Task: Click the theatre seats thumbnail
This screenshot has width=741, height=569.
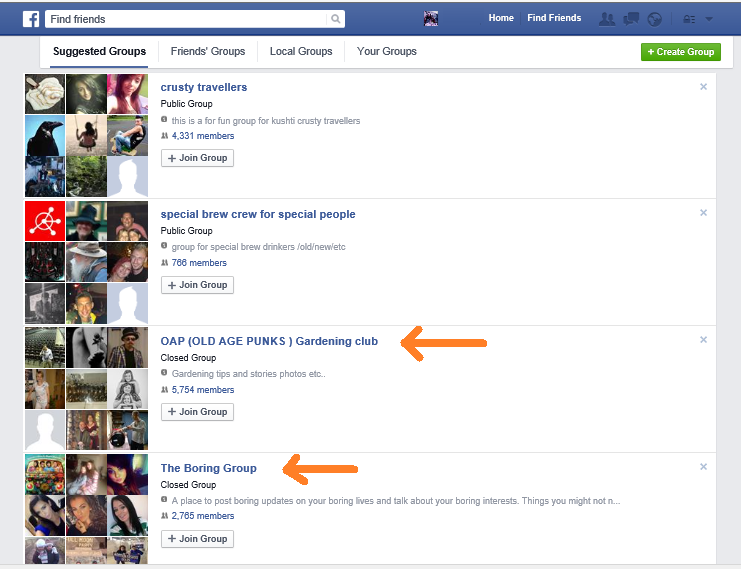Action: (x=45, y=348)
